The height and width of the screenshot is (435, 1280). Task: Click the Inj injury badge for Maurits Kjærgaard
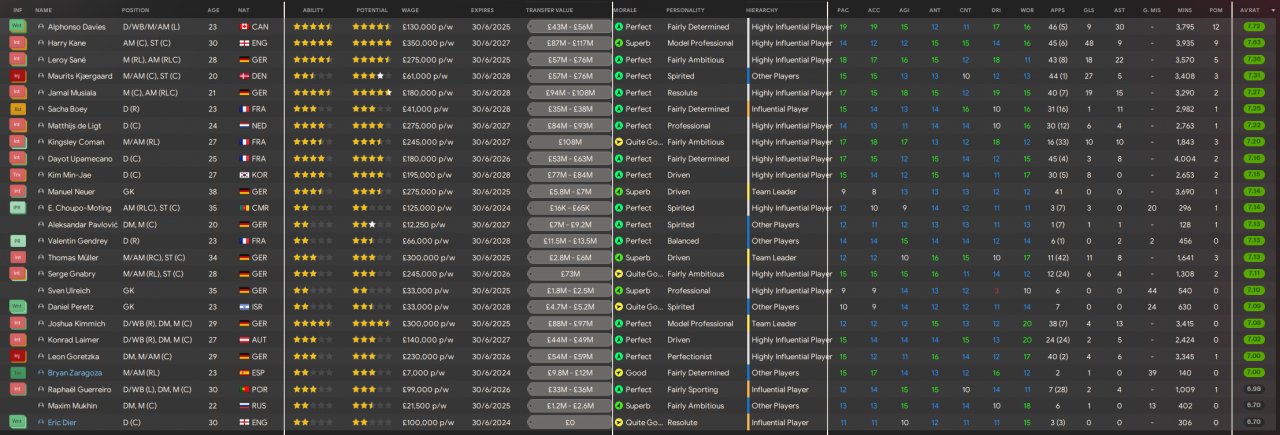17,76
